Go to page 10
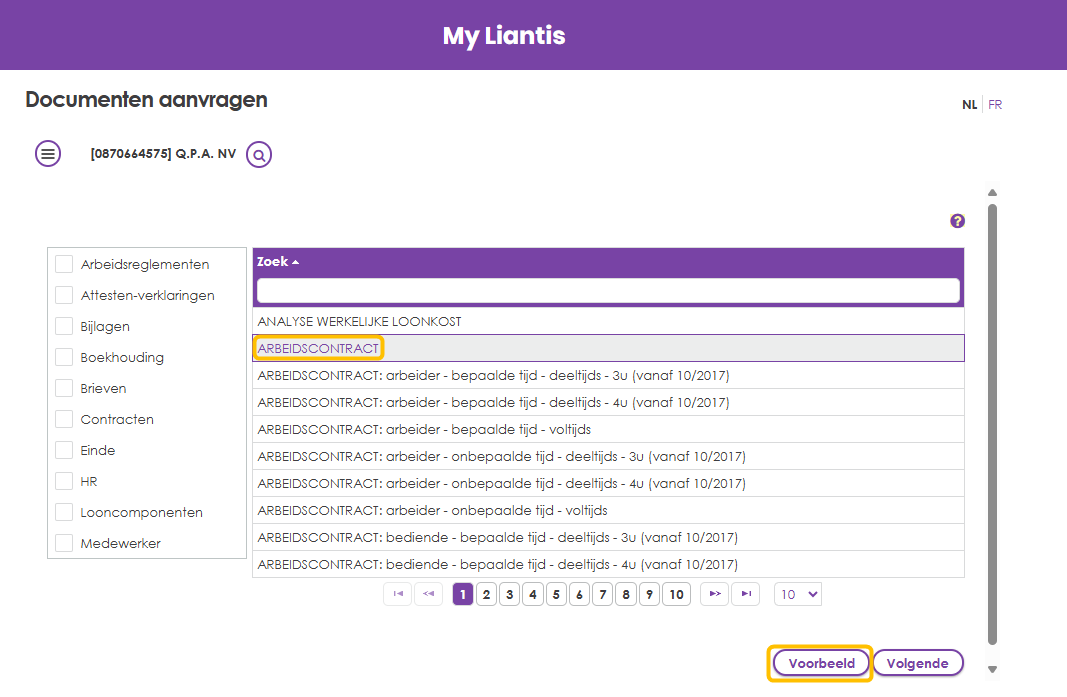The height and width of the screenshot is (697, 1067). pos(676,594)
